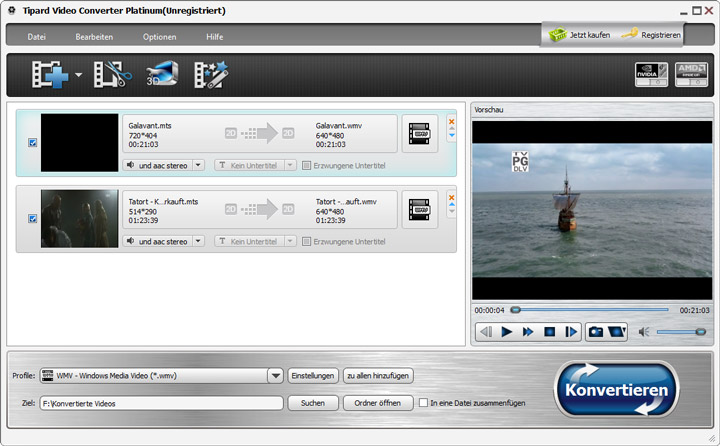Open the Datei menu

pyautogui.click(x=36, y=37)
